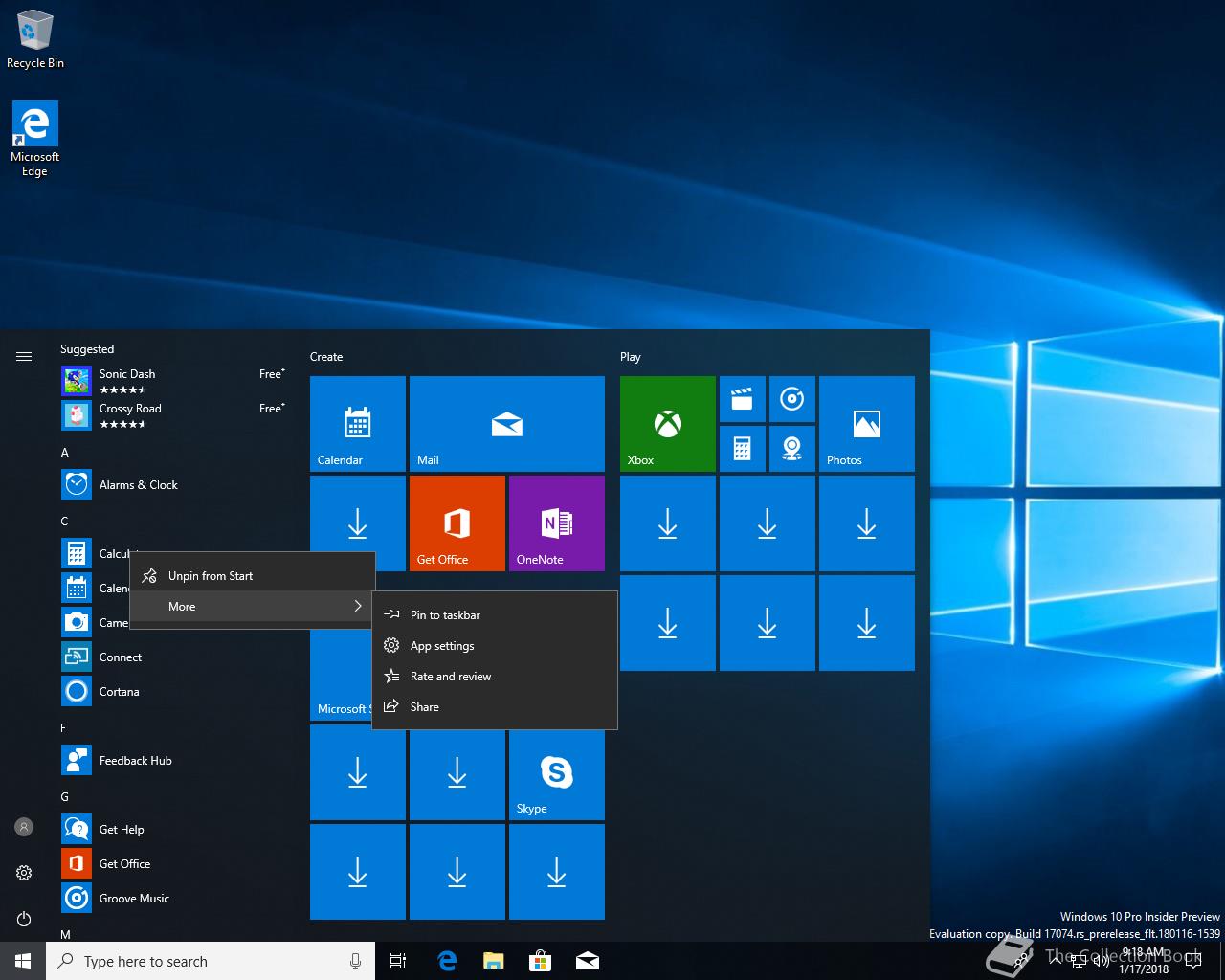Expand Start menu hamburger navigation

click(x=24, y=356)
